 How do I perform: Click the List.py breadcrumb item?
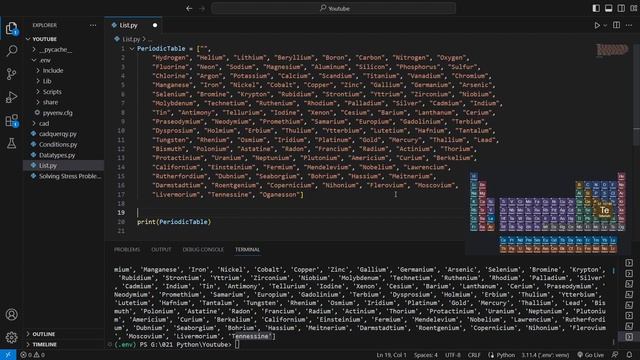(x=131, y=39)
